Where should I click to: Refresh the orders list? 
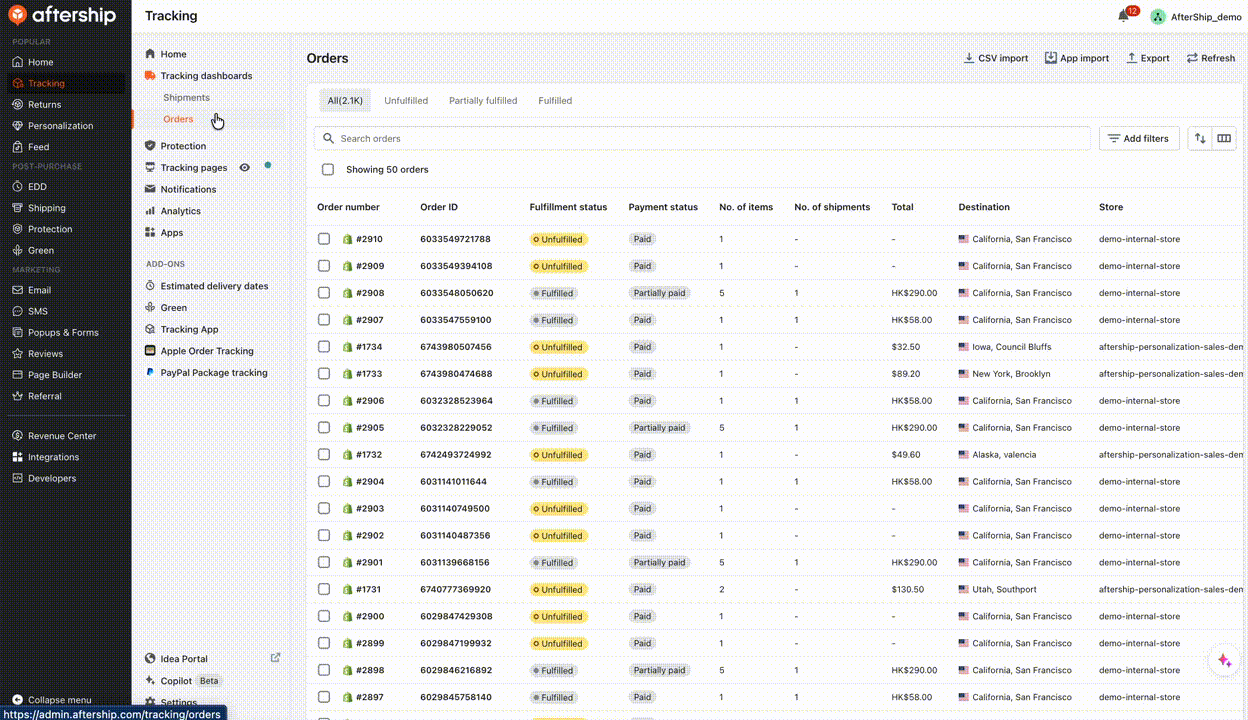point(1211,58)
